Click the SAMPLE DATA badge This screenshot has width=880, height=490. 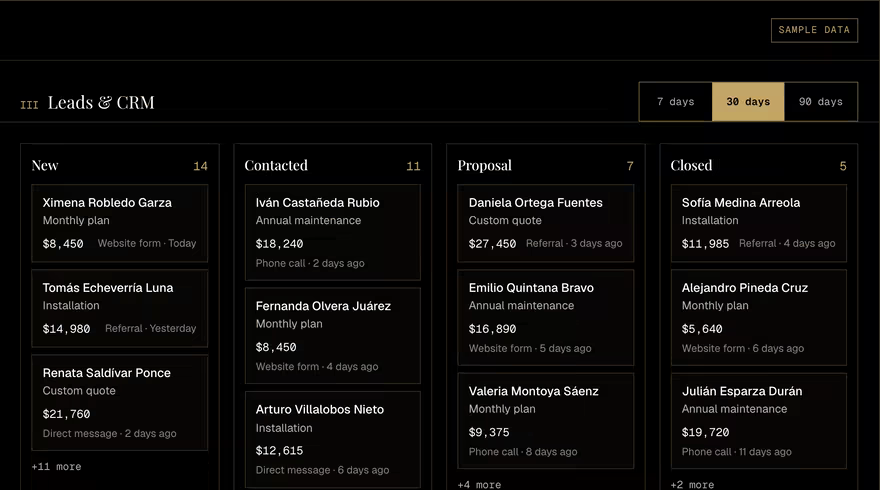tap(814, 30)
